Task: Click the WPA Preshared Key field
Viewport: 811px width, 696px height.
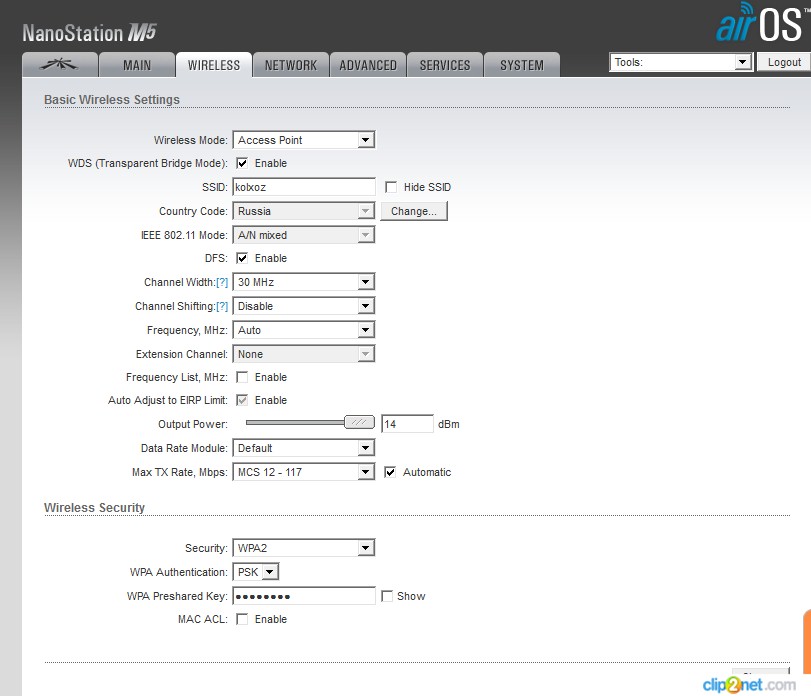Action: coord(304,596)
